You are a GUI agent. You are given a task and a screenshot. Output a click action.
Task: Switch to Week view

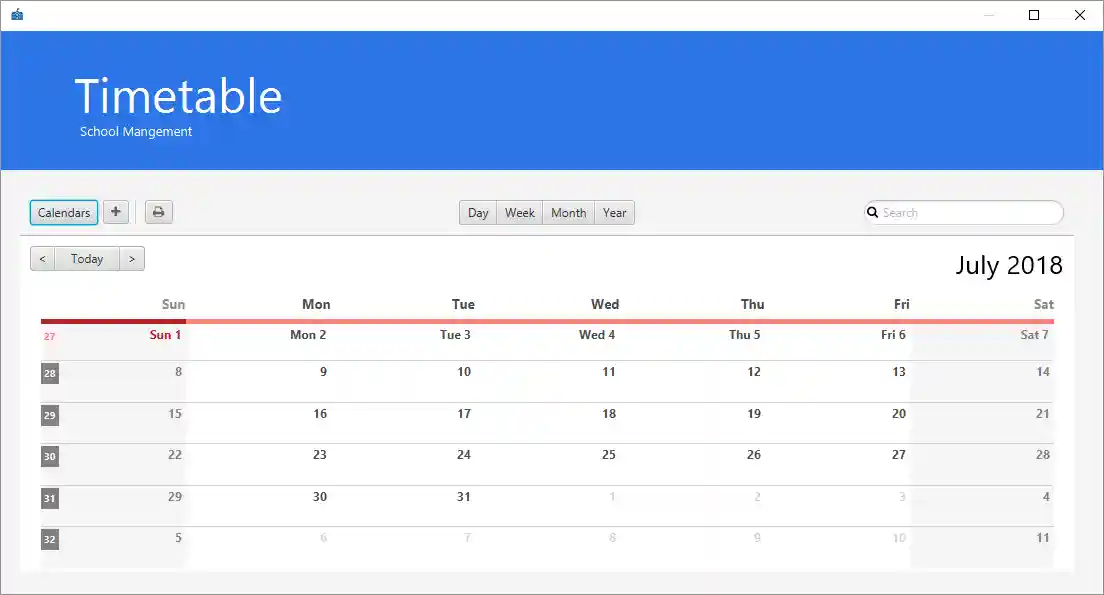click(x=519, y=213)
